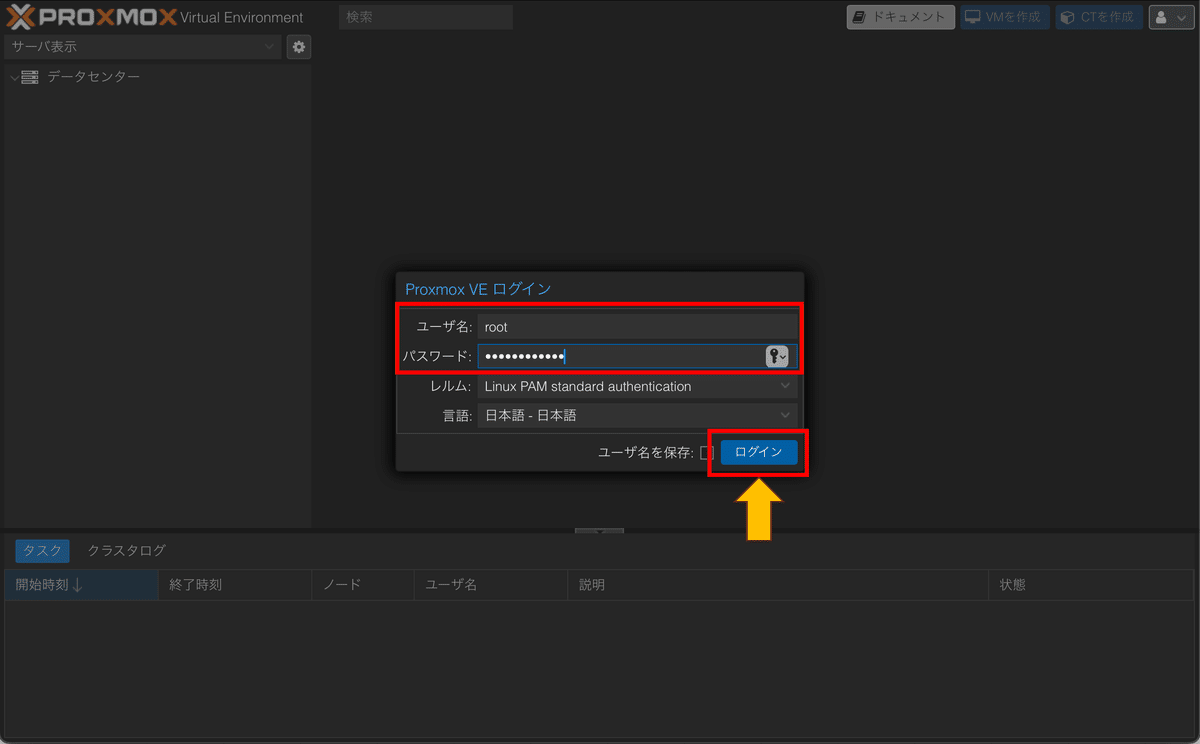Sort by 開始時刻 column
This screenshot has width=1200, height=744.
81,585
